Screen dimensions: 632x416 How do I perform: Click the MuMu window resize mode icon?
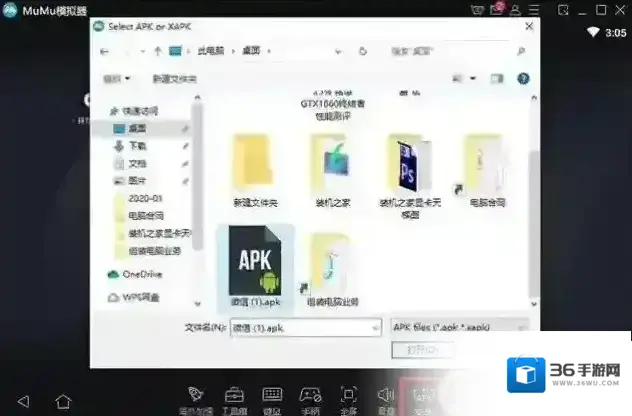point(563,10)
